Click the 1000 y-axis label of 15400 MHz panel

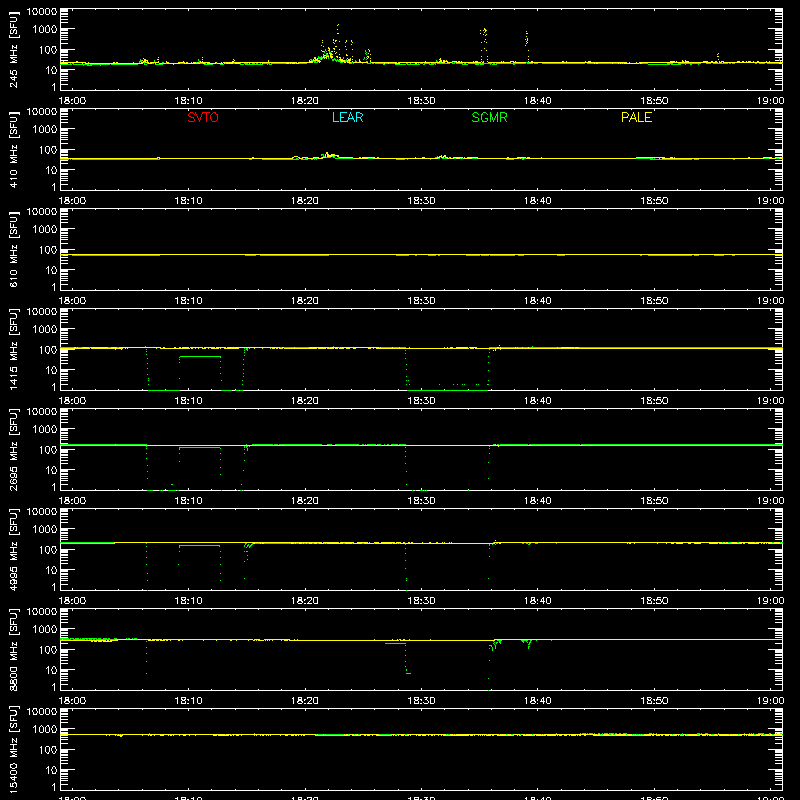(x=45, y=730)
